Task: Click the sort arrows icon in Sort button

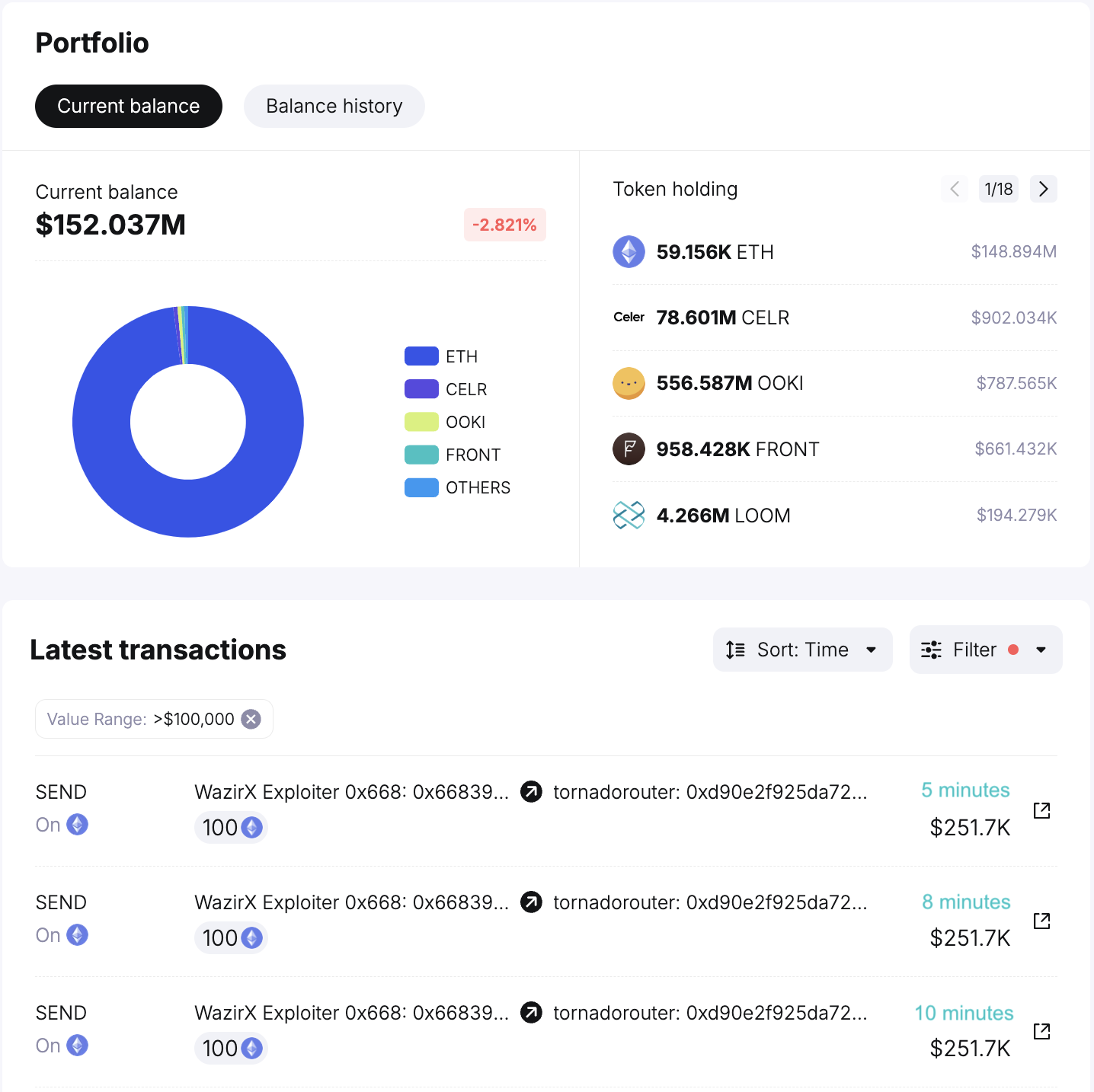Action: click(x=734, y=650)
